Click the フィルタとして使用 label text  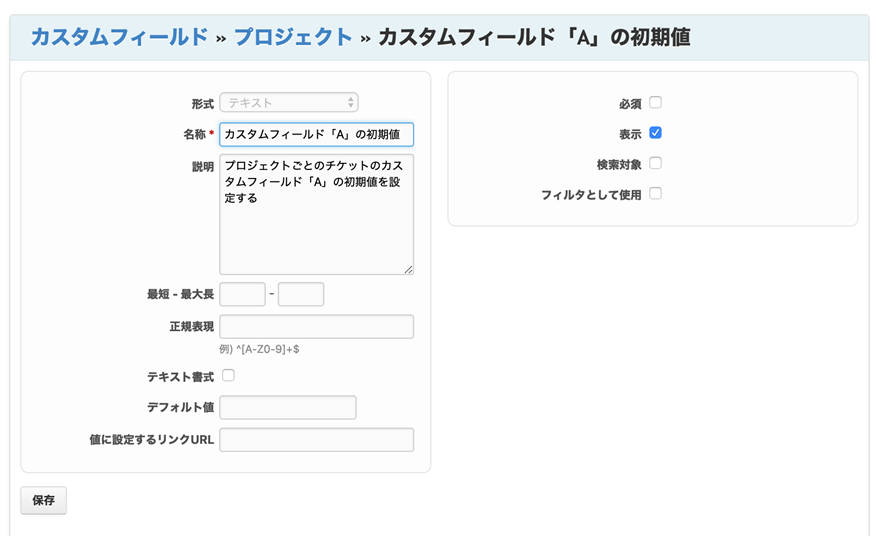[x=591, y=195]
